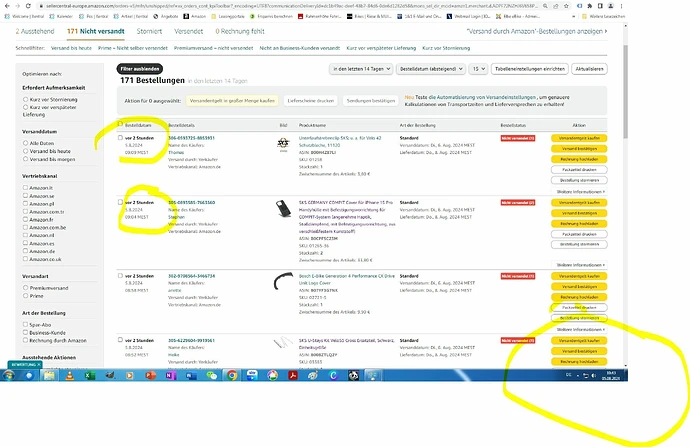The height and width of the screenshot is (447, 690).
Task: Open the Rechnung fehlt tab
Action: tap(240, 31)
